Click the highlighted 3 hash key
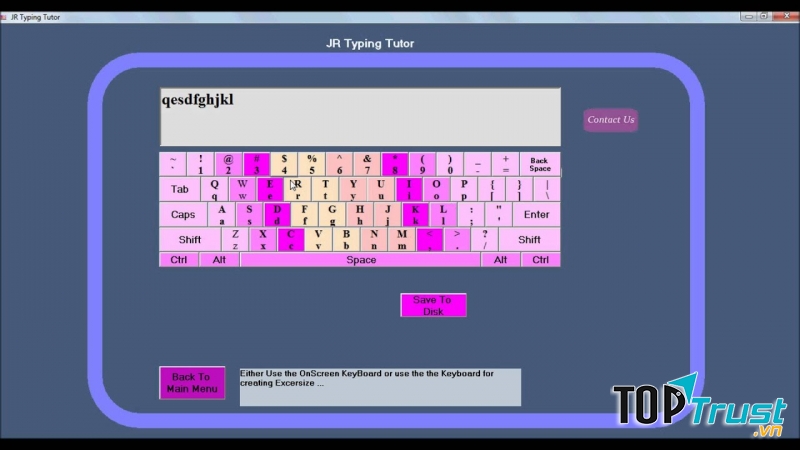Screen dimensions: 800x450 coord(256,164)
